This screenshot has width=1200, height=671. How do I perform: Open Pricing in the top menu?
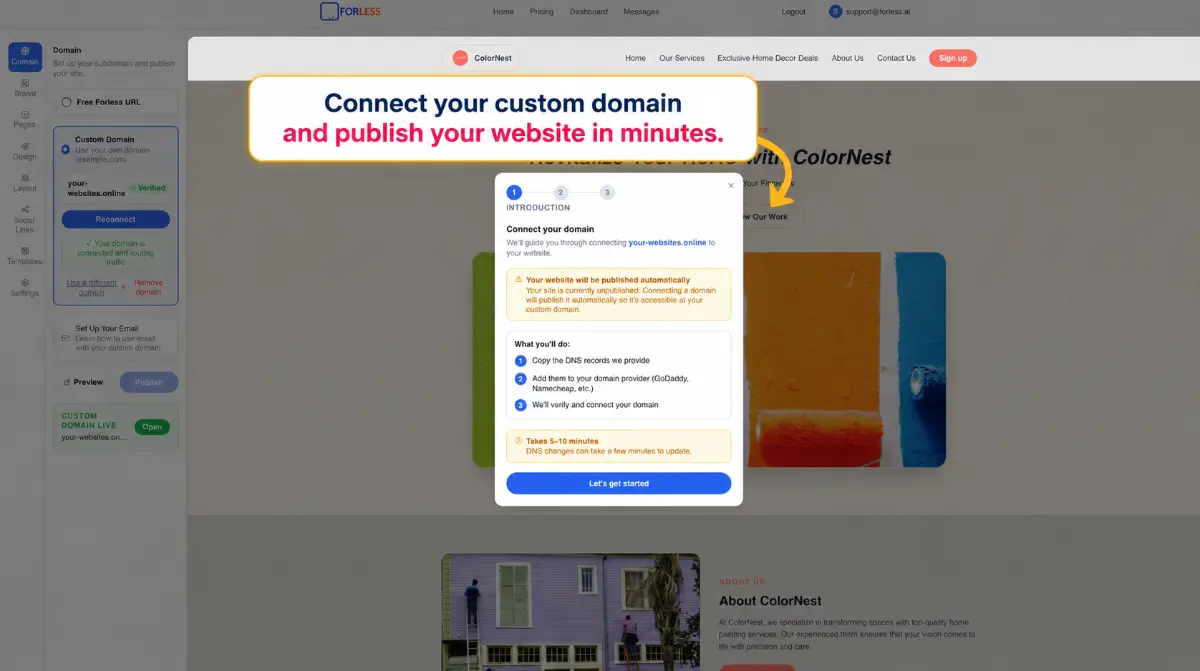(x=541, y=12)
